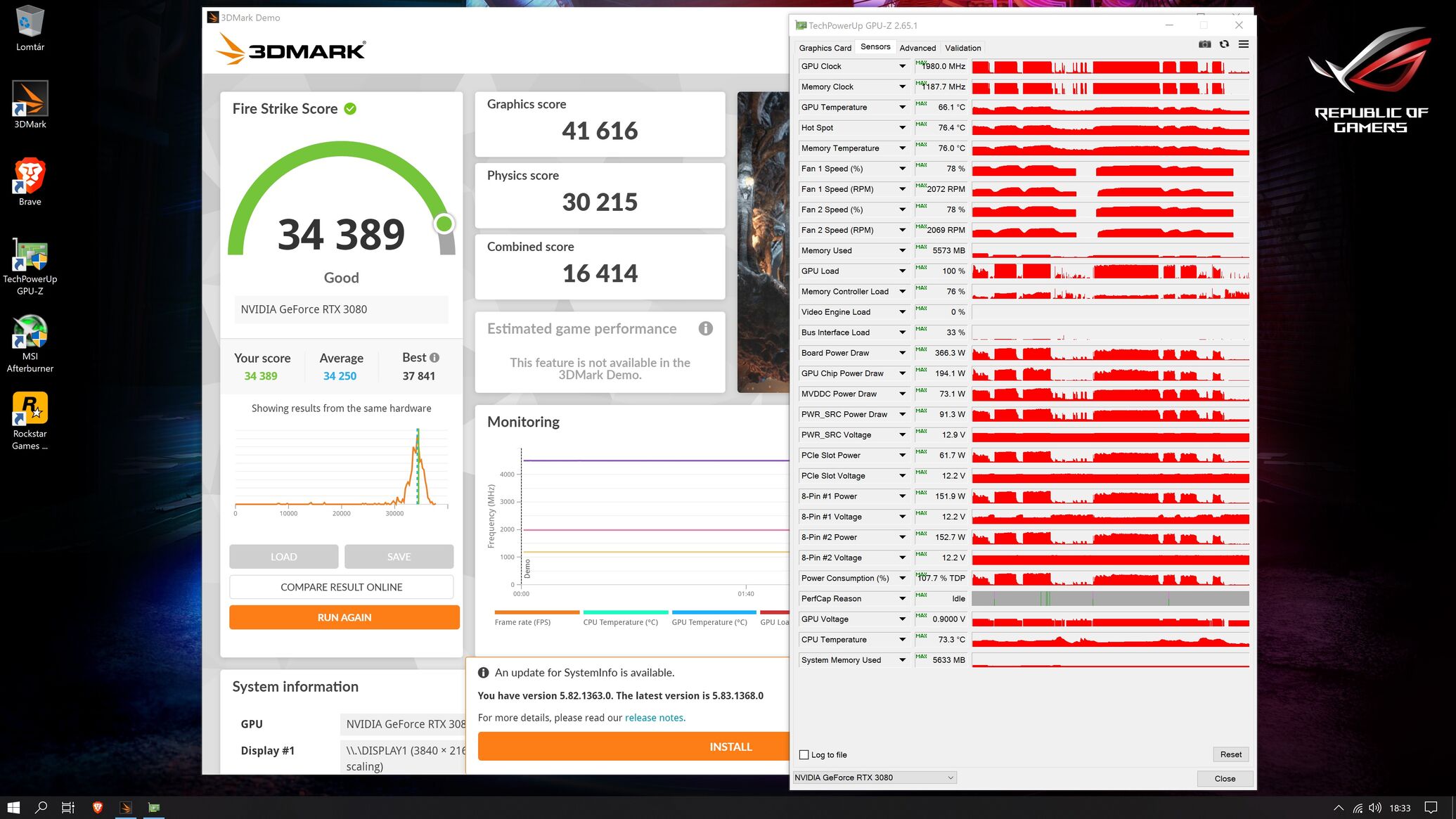Expand the GPU Clock sensor dropdown
Image resolution: width=1456 pixels, height=819 pixels.
(902, 66)
